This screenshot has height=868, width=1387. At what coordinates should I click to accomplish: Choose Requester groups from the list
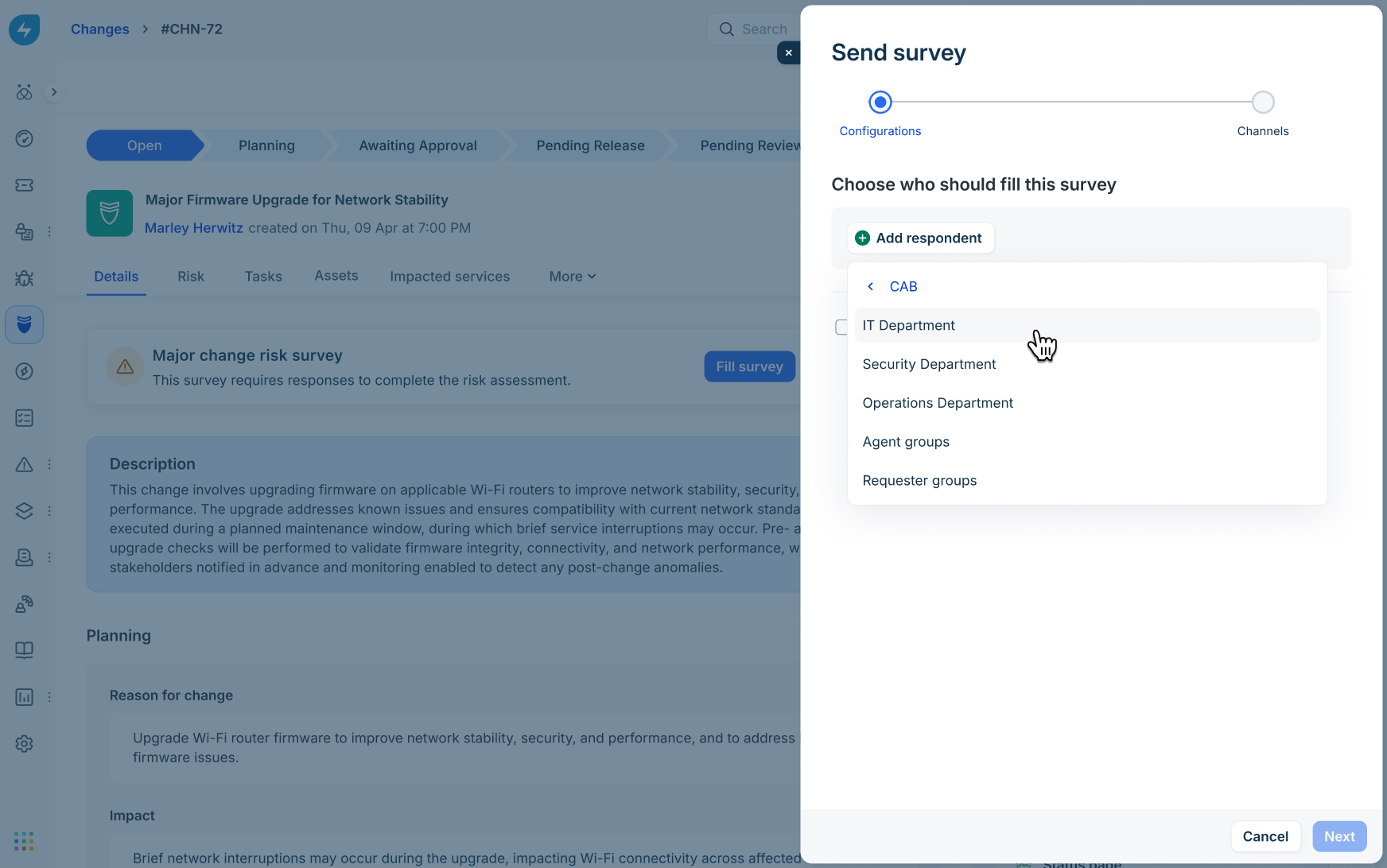1087,481
